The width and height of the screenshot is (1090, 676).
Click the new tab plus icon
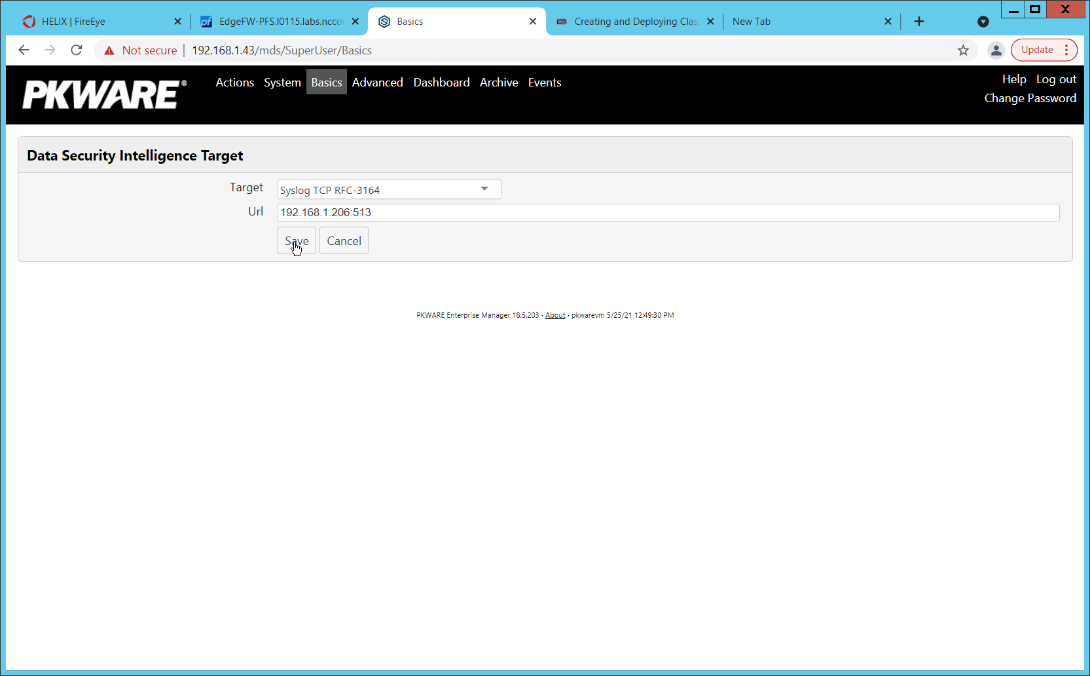pyautogui.click(x=919, y=21)
